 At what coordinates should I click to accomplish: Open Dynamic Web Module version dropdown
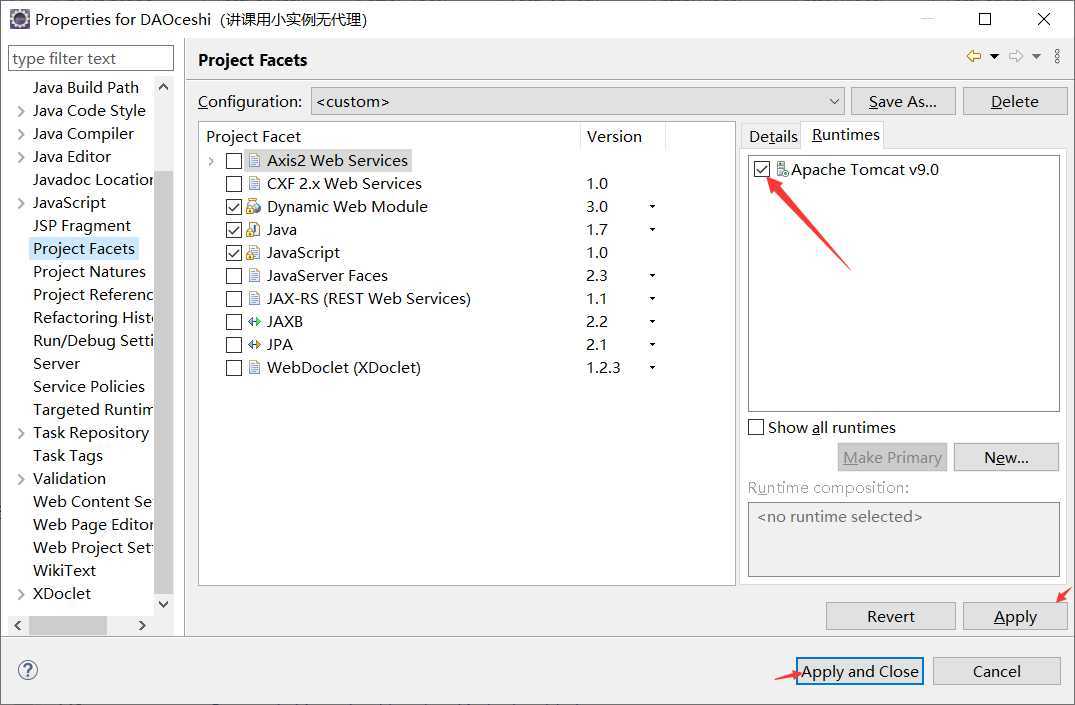[652, 206]
